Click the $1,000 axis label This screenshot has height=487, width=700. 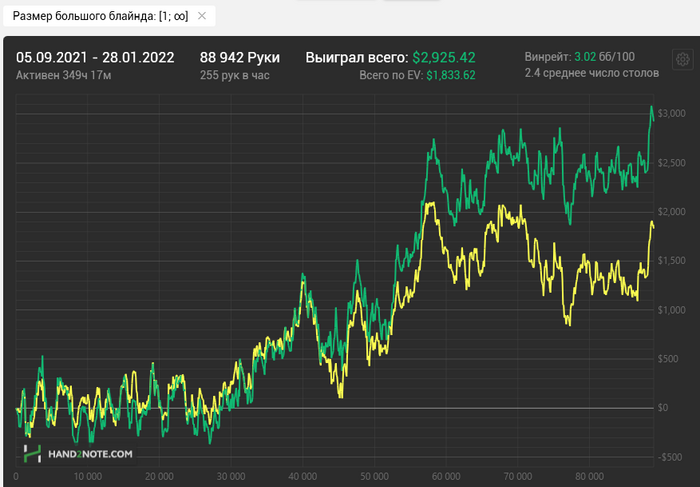[x=671, y=310]
